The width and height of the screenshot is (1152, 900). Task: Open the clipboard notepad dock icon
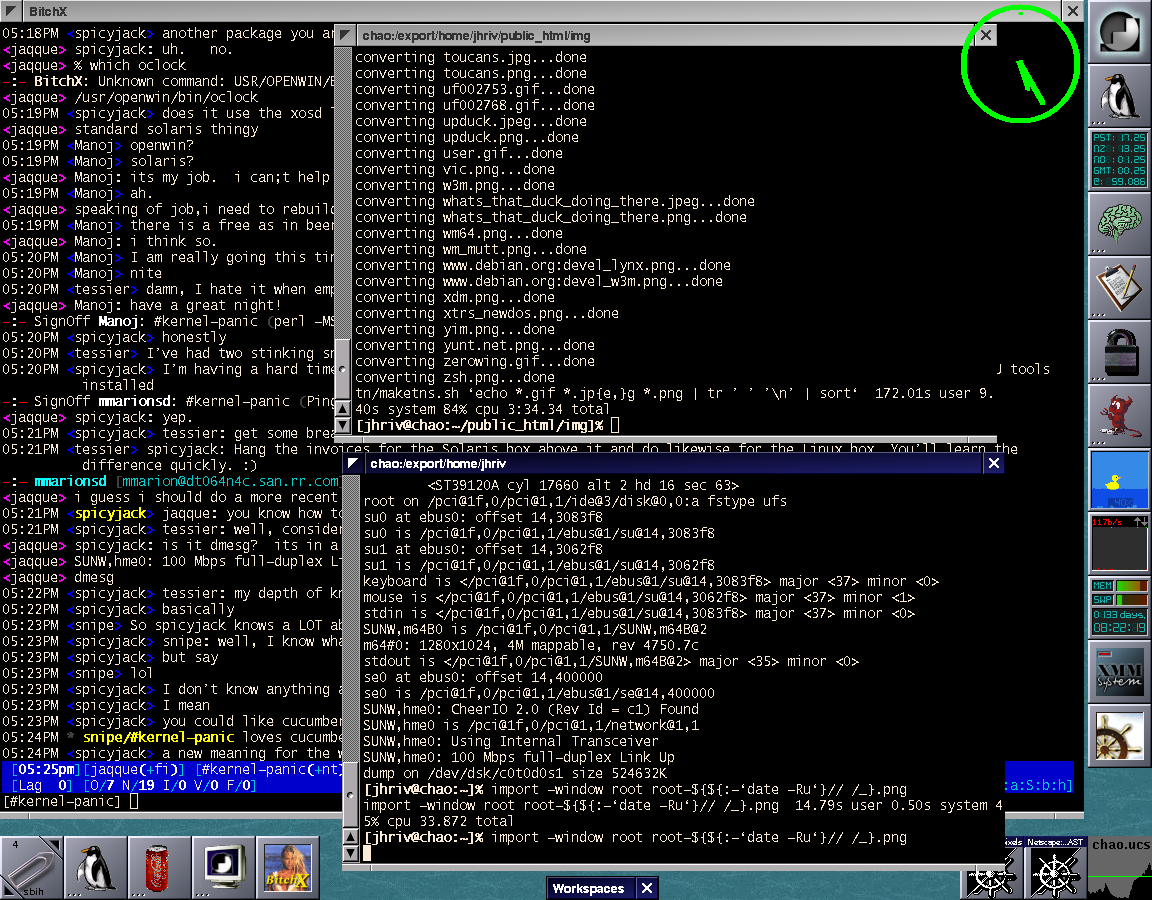click(1119, 287)
